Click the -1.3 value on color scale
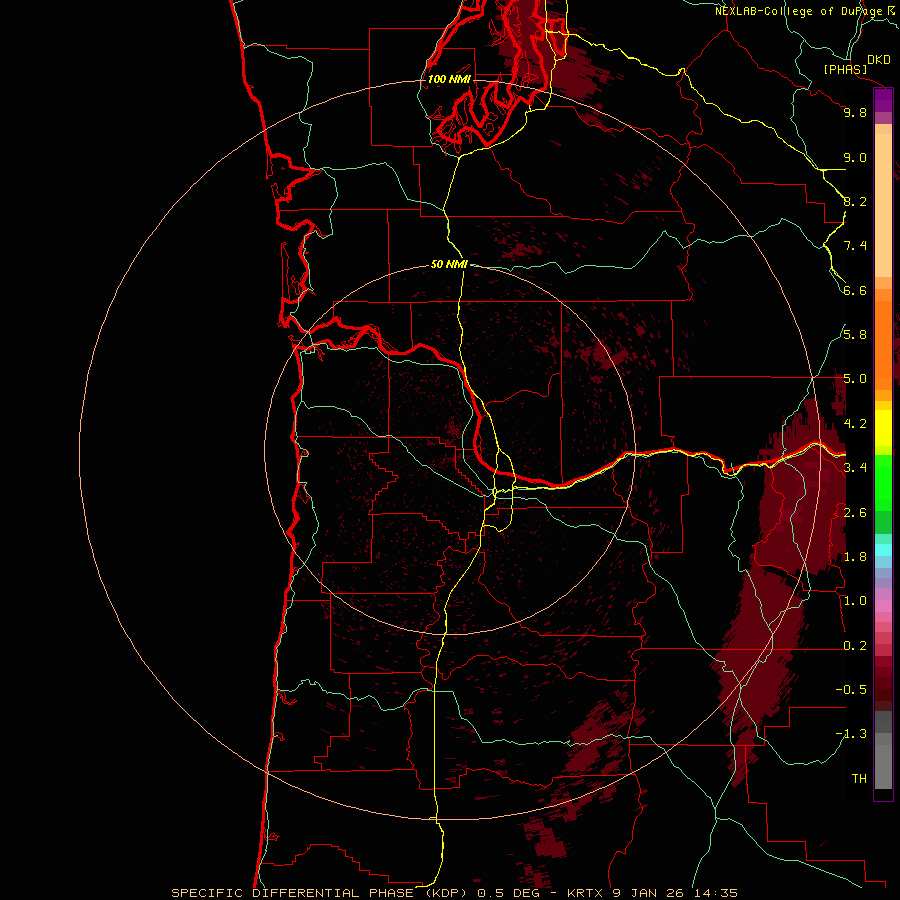 click(851, 734)
